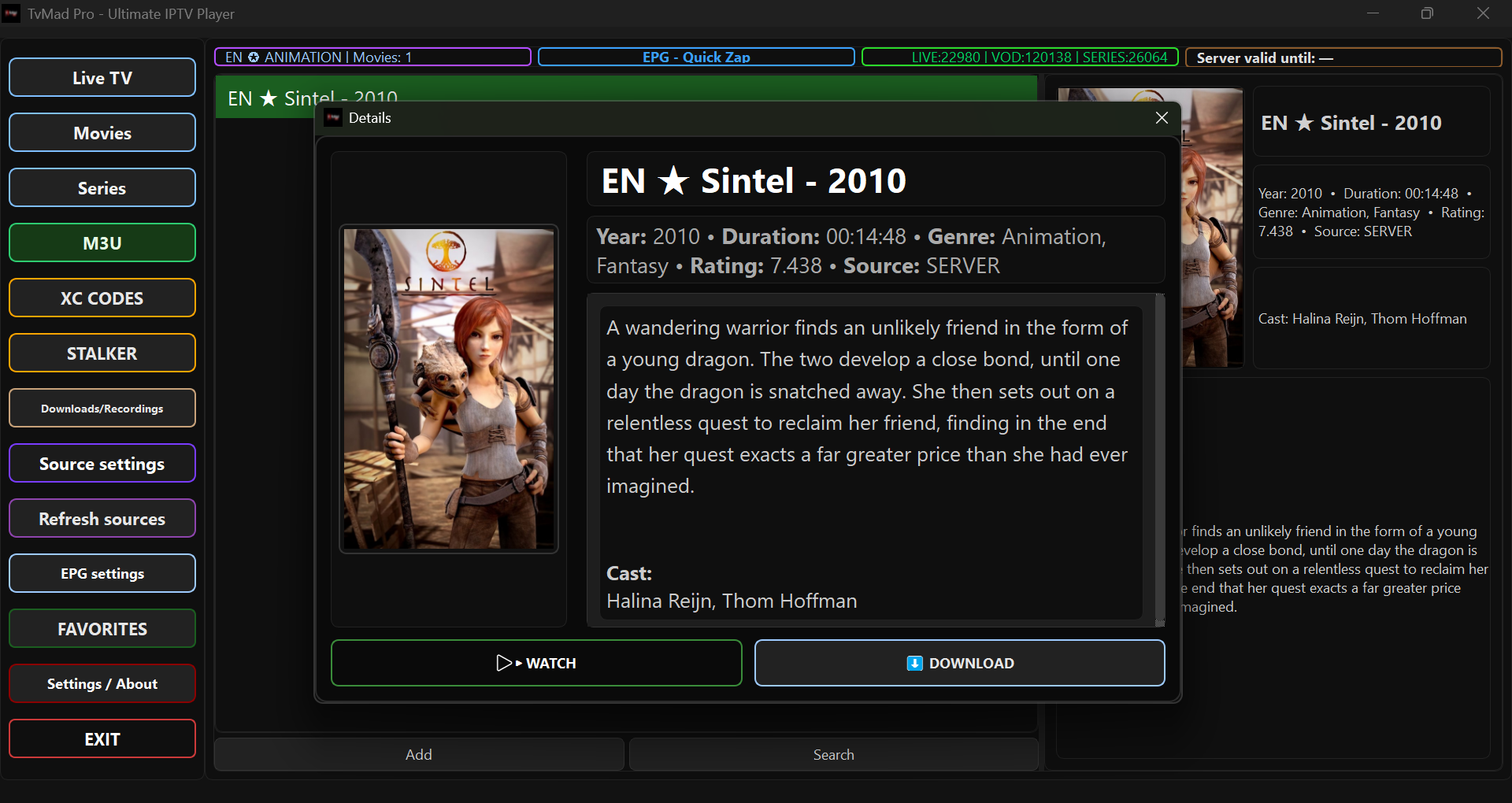This screenshot has height=803, width=1512.
Task: Click the EPG - Quick Zap bar
Action: tap(696, 57)
